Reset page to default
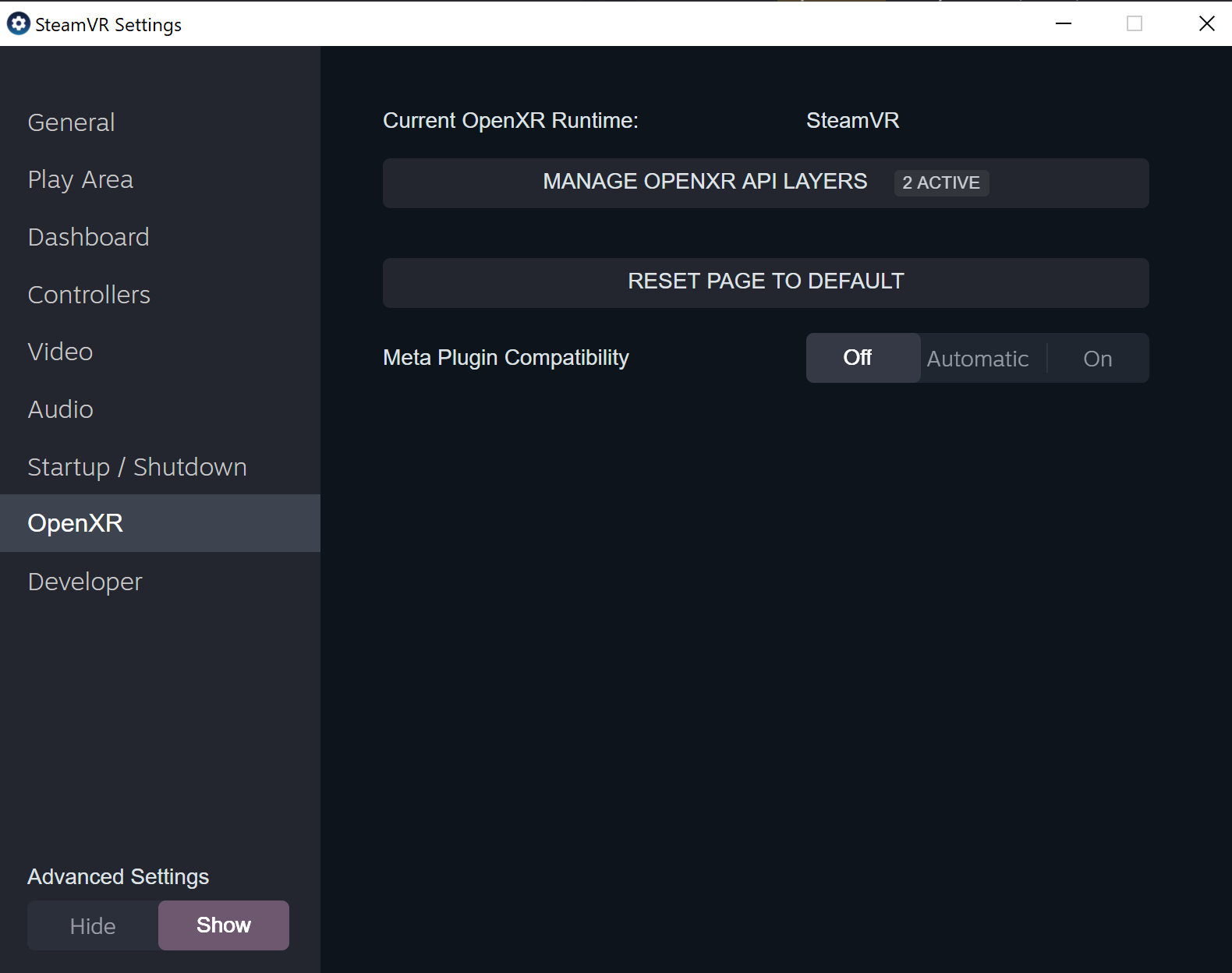 pyautogui.click(x=765, y=282)
